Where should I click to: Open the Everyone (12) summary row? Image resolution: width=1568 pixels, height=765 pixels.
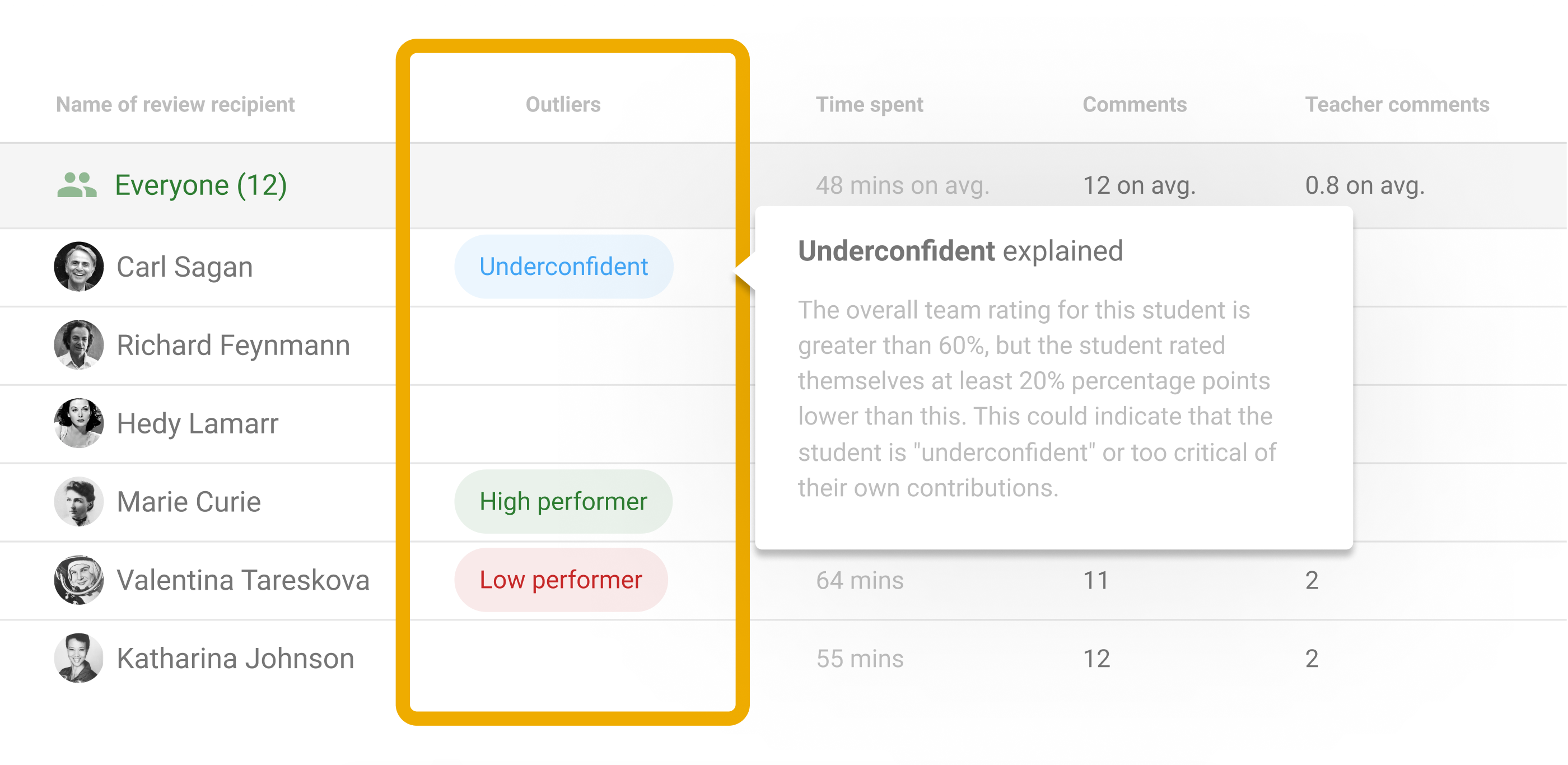tap(201, 185)
